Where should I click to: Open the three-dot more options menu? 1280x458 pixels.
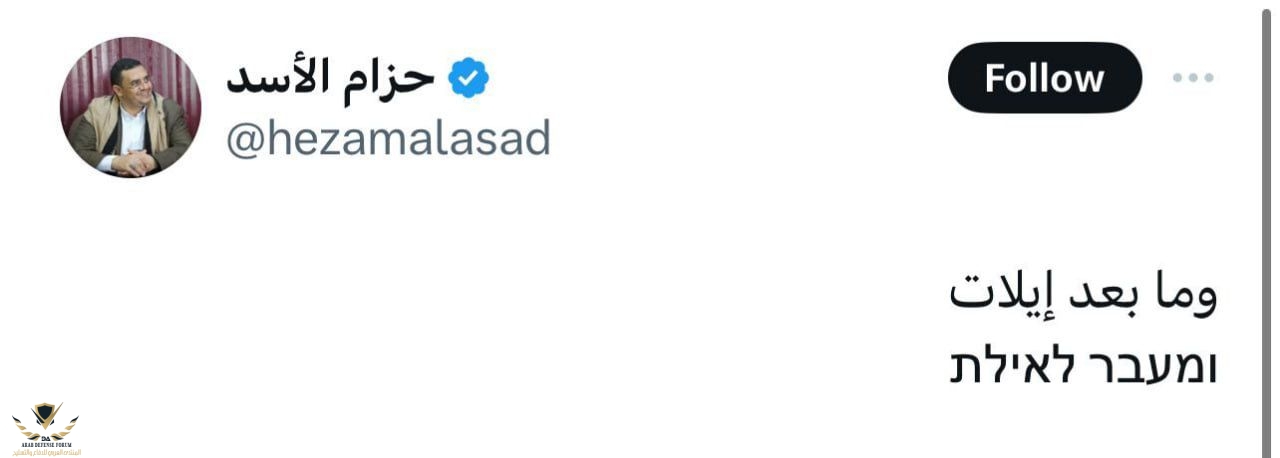(1193, 78)
